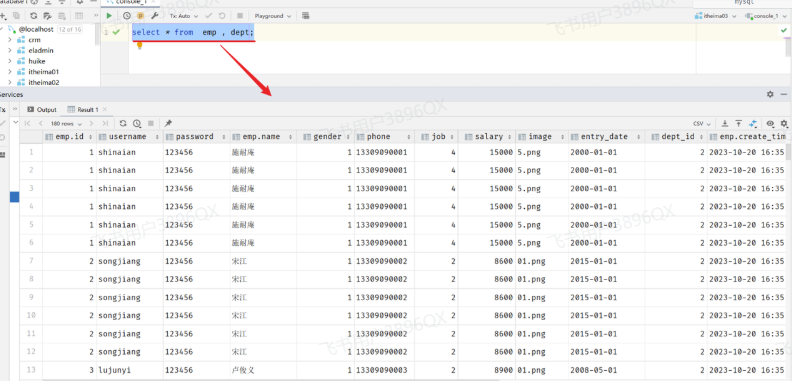This screenshot has width=792, height=381.
Task: Go to first page of results
Action: coord(28,123)
